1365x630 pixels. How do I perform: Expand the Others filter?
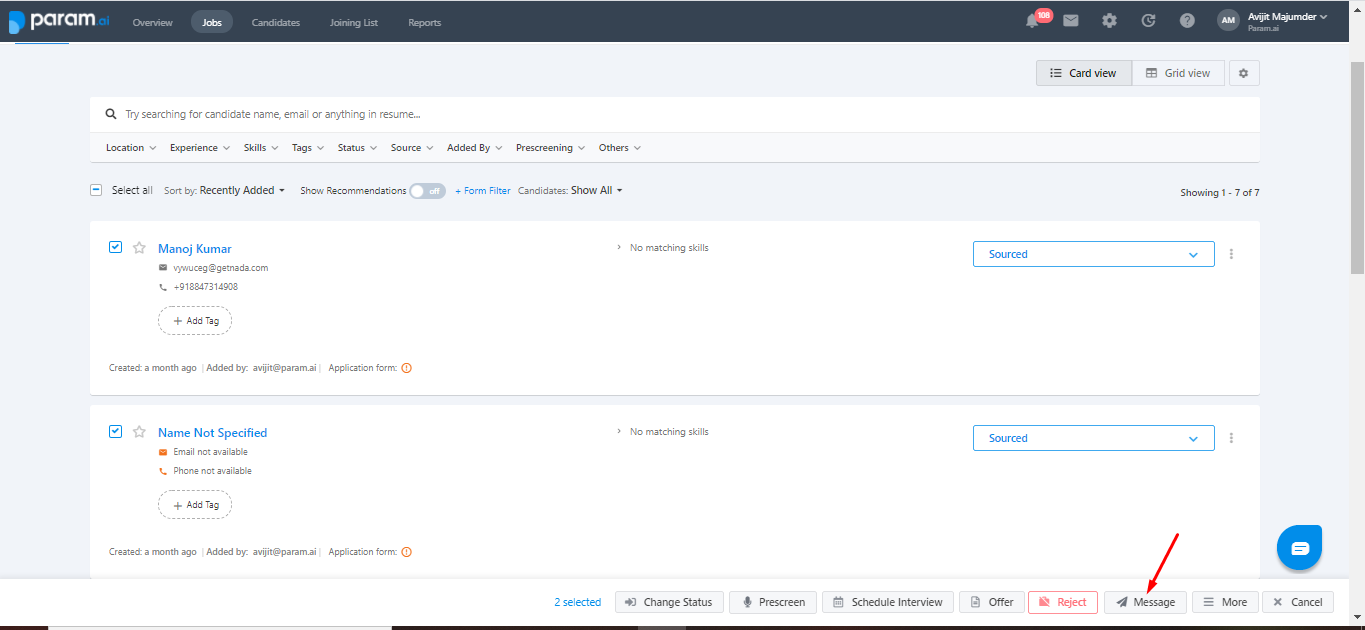(x=620, y=148)
